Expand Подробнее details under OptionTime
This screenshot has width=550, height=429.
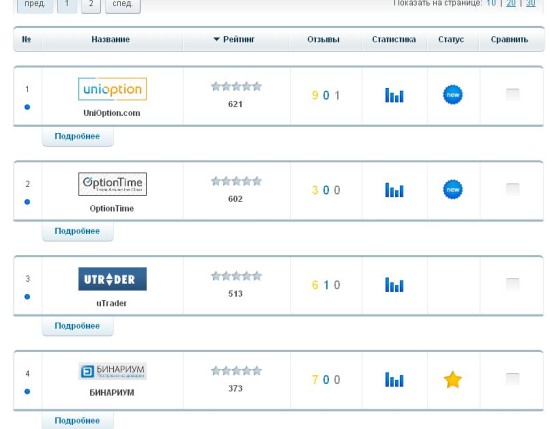tap(78, 231)
